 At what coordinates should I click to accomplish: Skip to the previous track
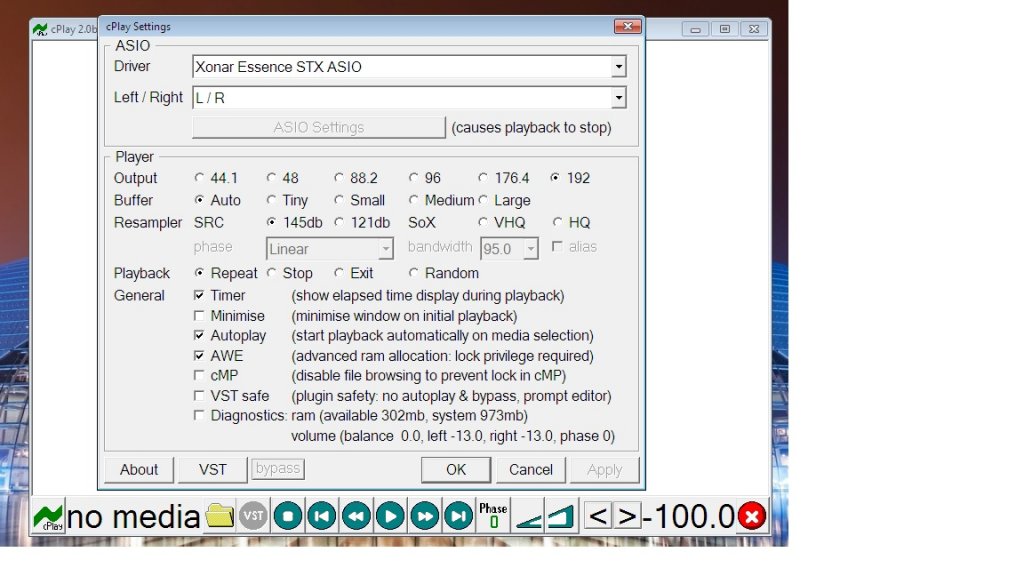pos(322,516)
